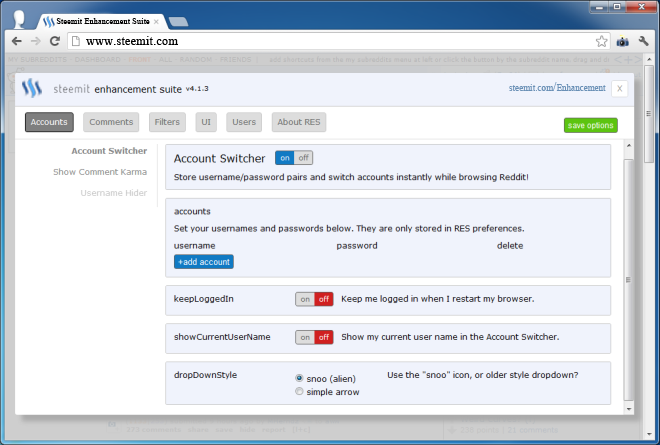Select Username Hider in the sidebar

click(114, 193)
